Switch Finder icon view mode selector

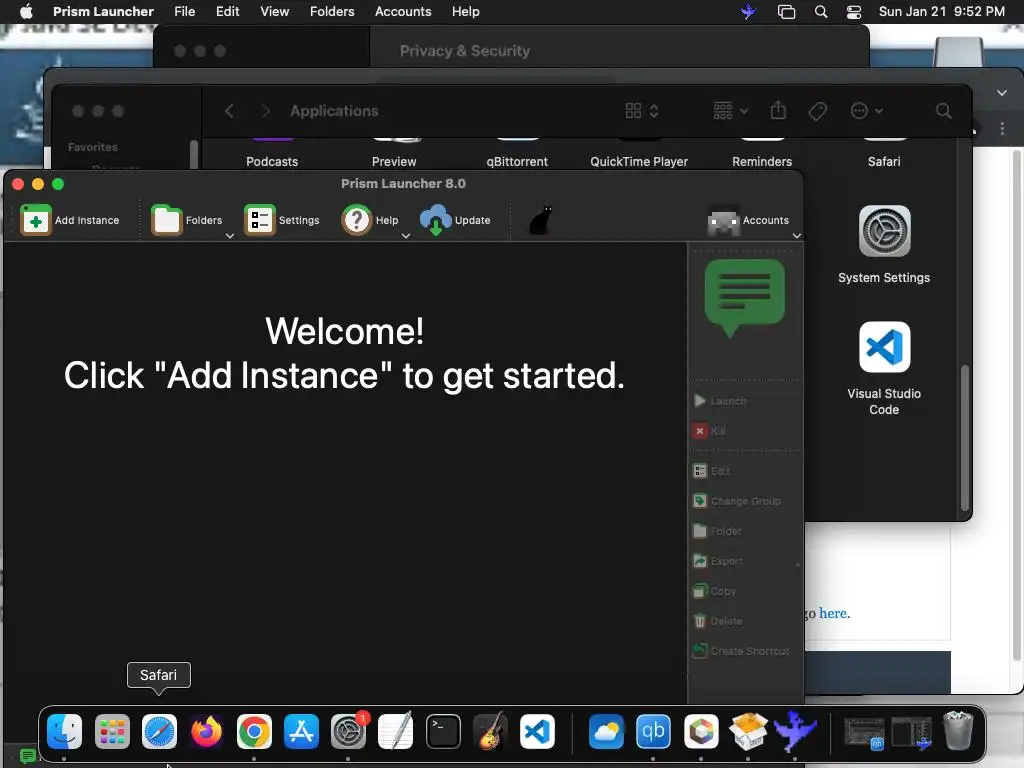coord(642,111)
